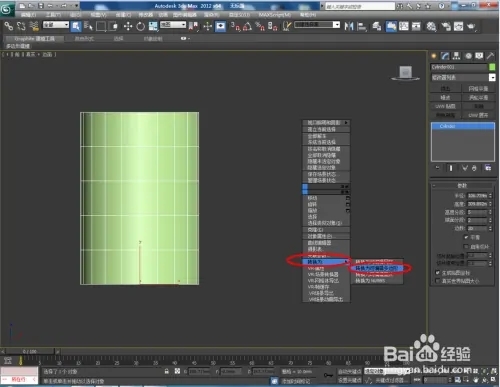Toggle the Percent Snap button
500x387 pixels.
click(x=260, y=26)
